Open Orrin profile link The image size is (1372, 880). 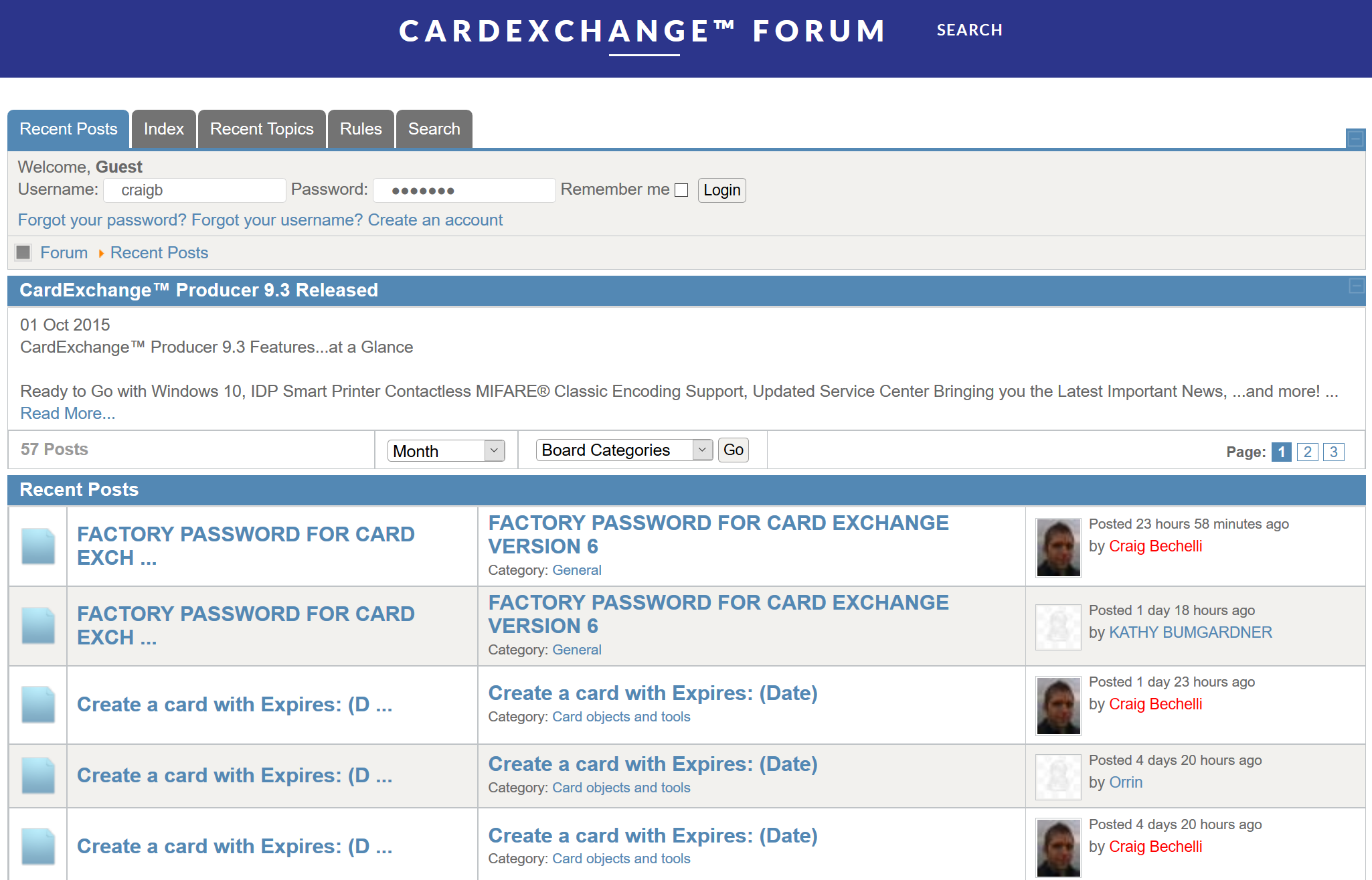tap(1126, 782)
